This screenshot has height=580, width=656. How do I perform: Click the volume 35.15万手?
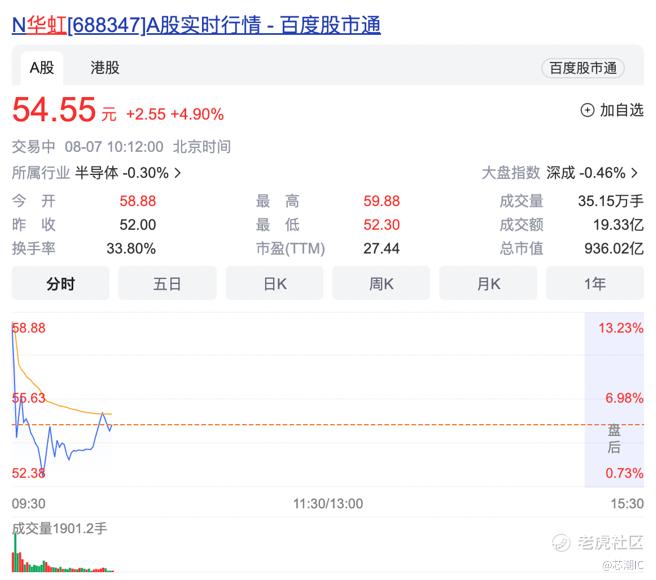click(x=611, y=201)
